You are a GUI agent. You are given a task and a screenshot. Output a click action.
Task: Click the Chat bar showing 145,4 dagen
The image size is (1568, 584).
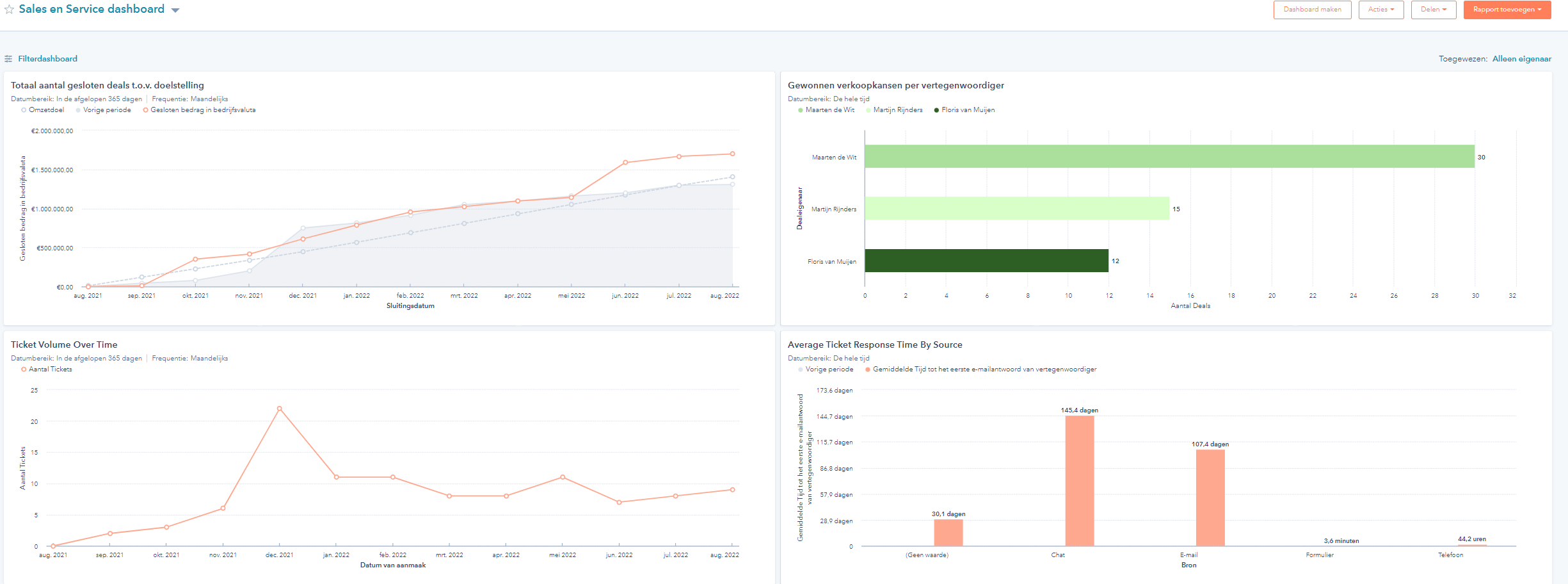coord(1080,480)
